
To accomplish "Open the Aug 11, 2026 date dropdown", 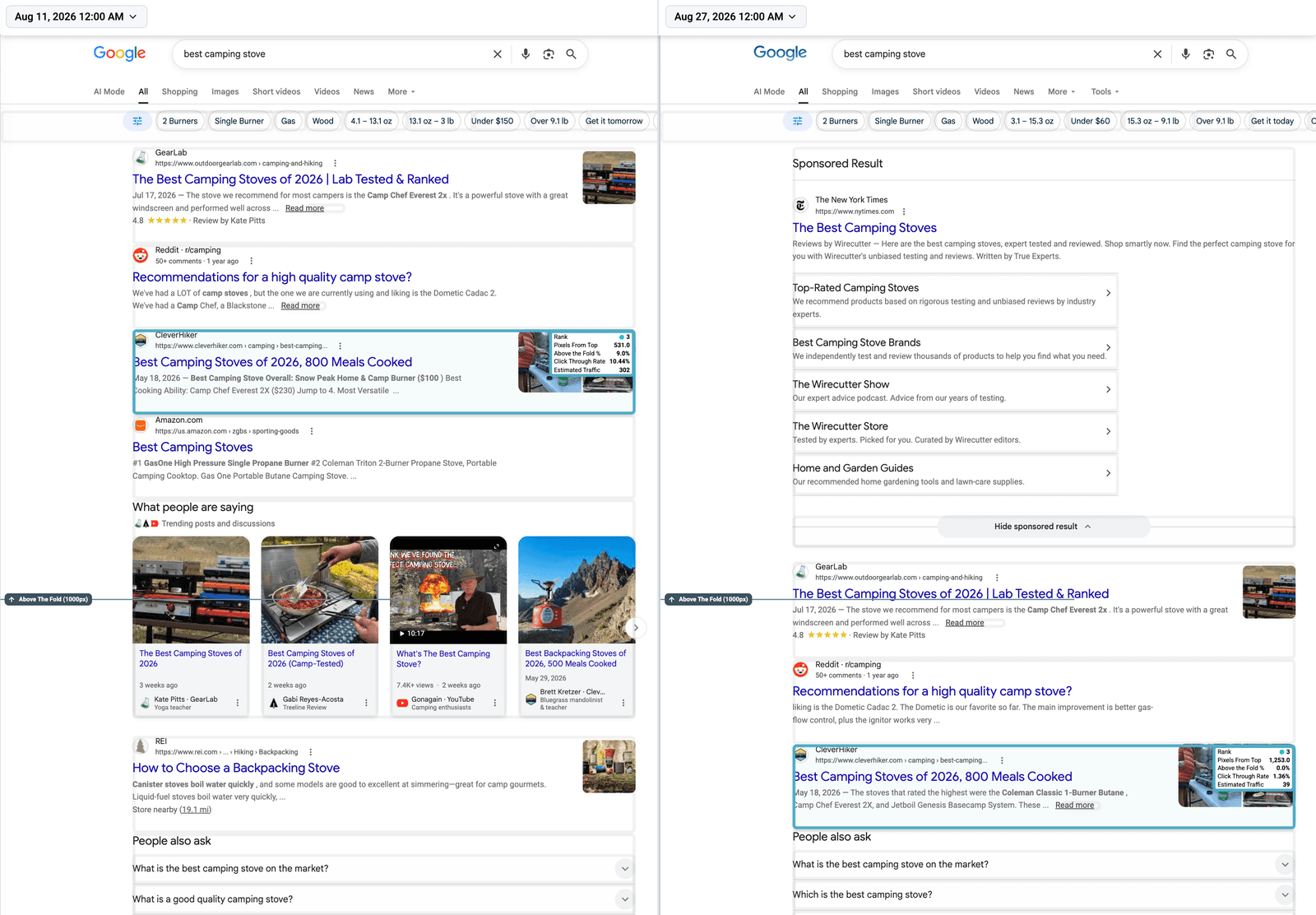I will pos(76,16).
